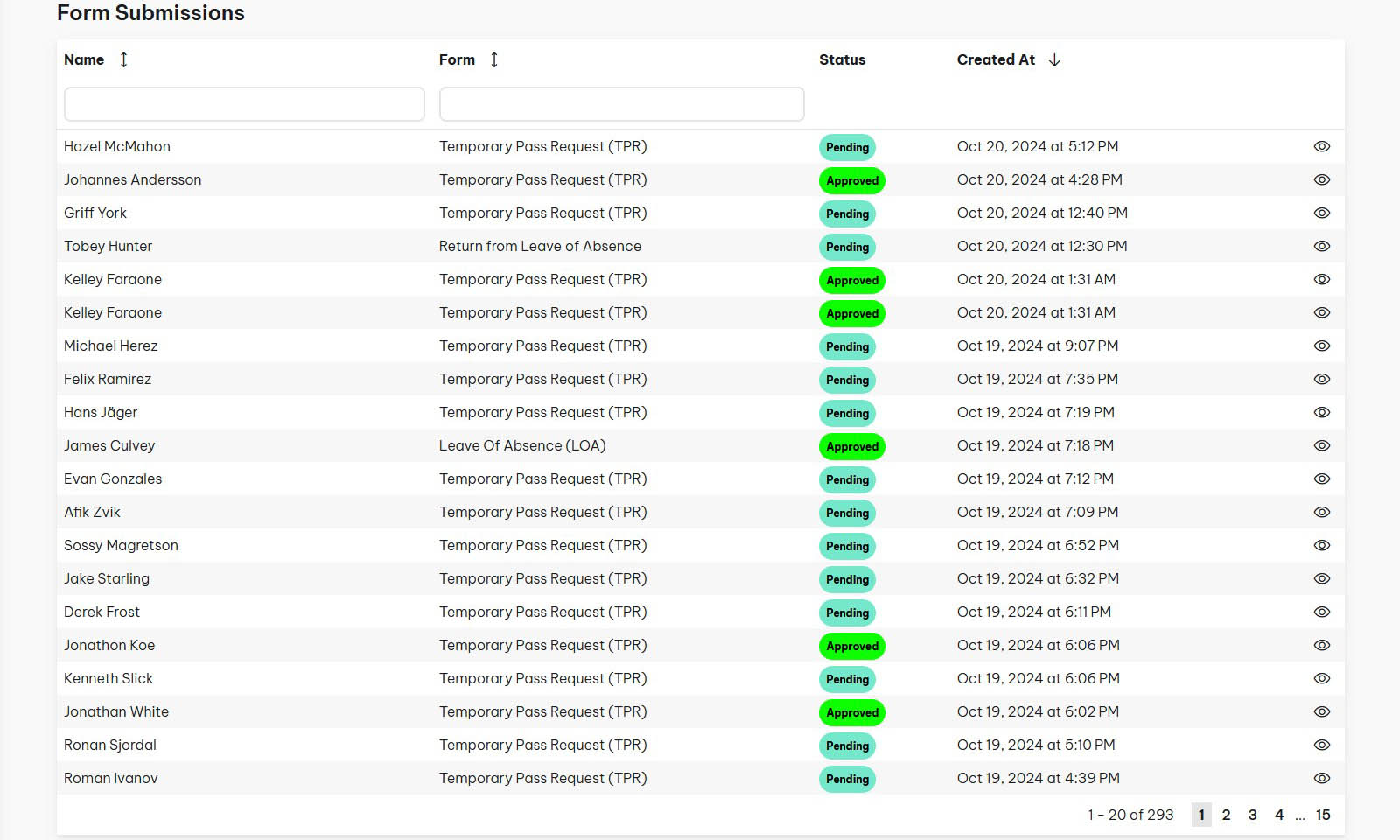Open Derek Frost's row eye icon
Viewport: 1400px width, 840px height.
click(1321, 612)
